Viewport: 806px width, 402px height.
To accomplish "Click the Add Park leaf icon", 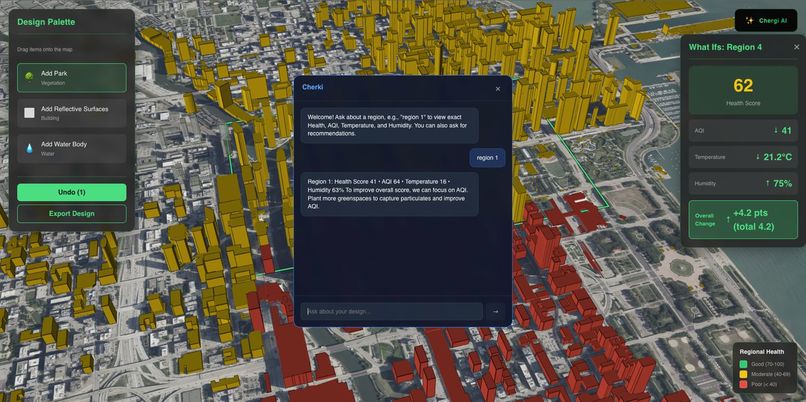I will tap(29, 76).
